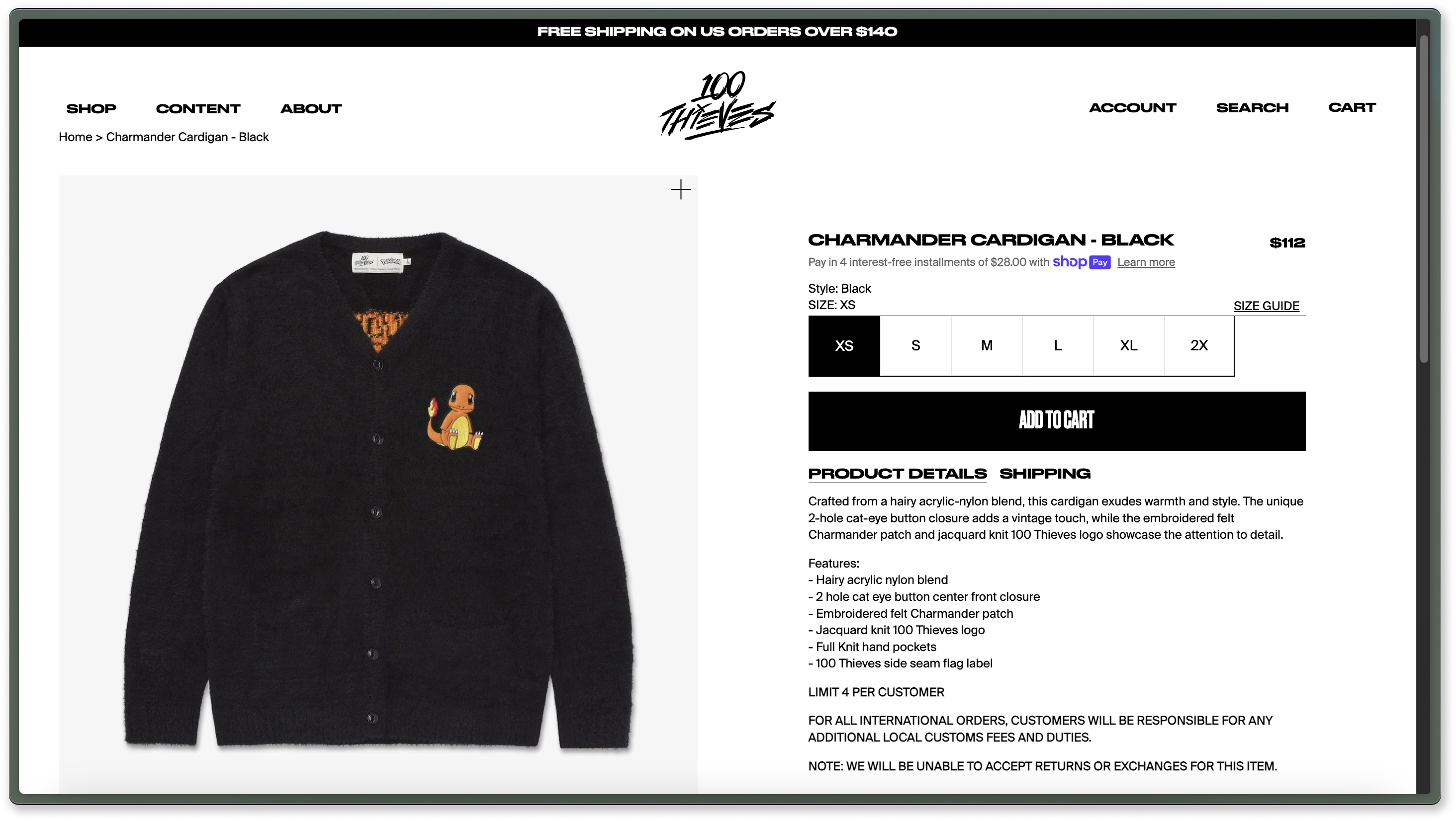Switch to the SHIPPING tab
This screenshot has height=821, width=1456.
point(1045,474)
